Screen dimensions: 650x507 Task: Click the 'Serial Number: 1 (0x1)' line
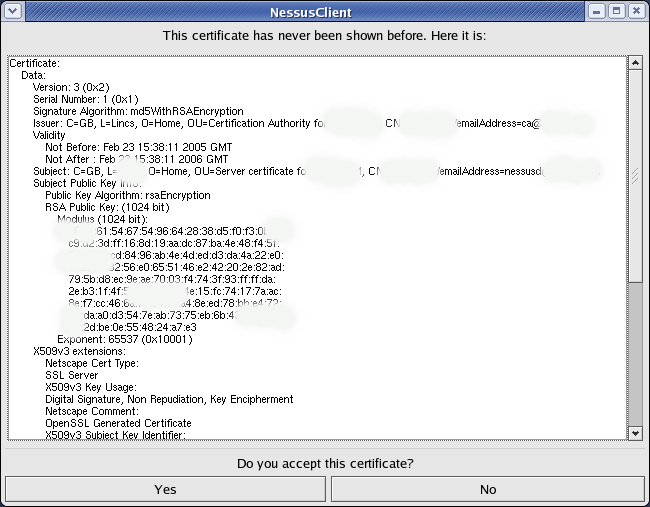(x=85, y=99)
